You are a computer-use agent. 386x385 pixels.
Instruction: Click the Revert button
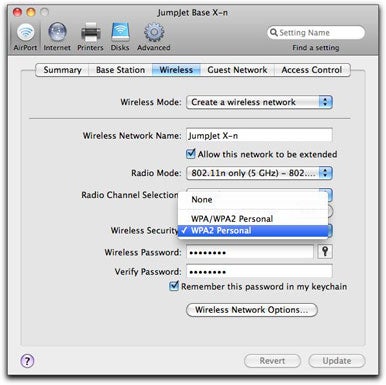[272, 361]
